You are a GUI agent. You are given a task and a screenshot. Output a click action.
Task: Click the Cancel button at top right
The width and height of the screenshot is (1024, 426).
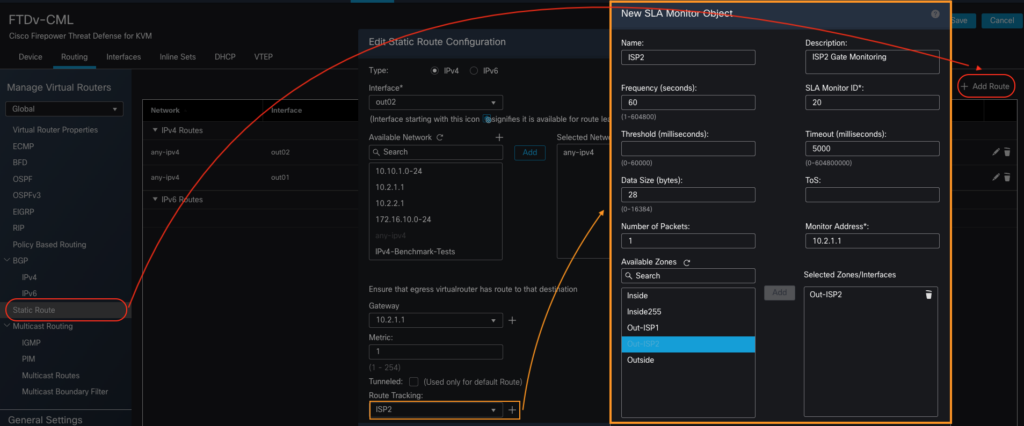(x=1002, y=20)
